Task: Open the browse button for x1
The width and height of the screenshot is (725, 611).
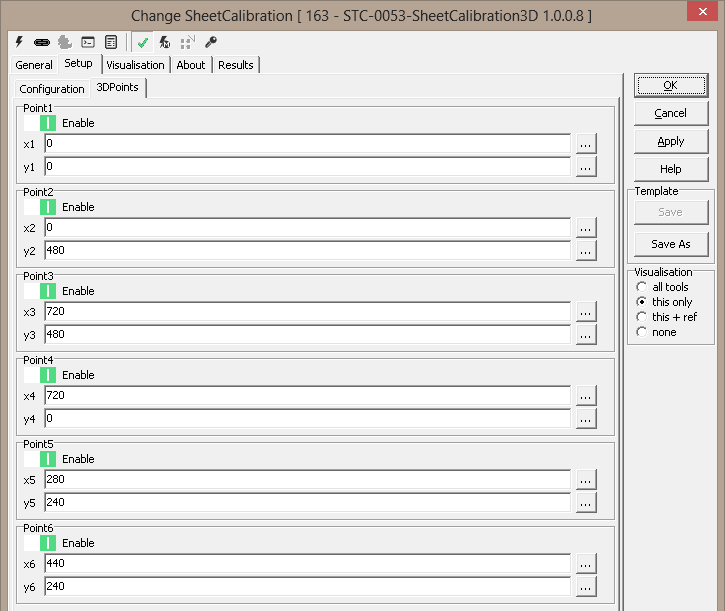Action: coord(586,144)
